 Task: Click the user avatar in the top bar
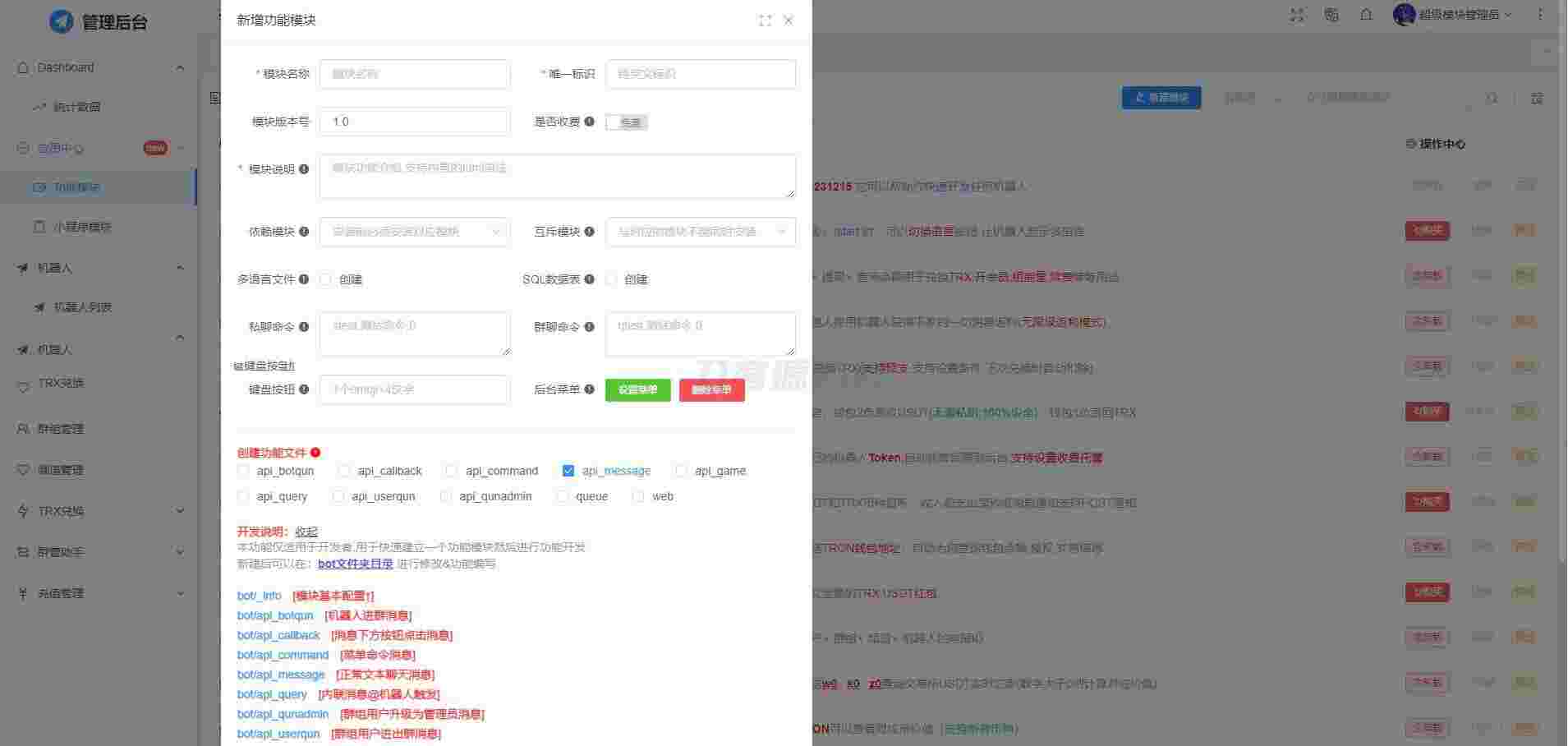pos(1404,15)
